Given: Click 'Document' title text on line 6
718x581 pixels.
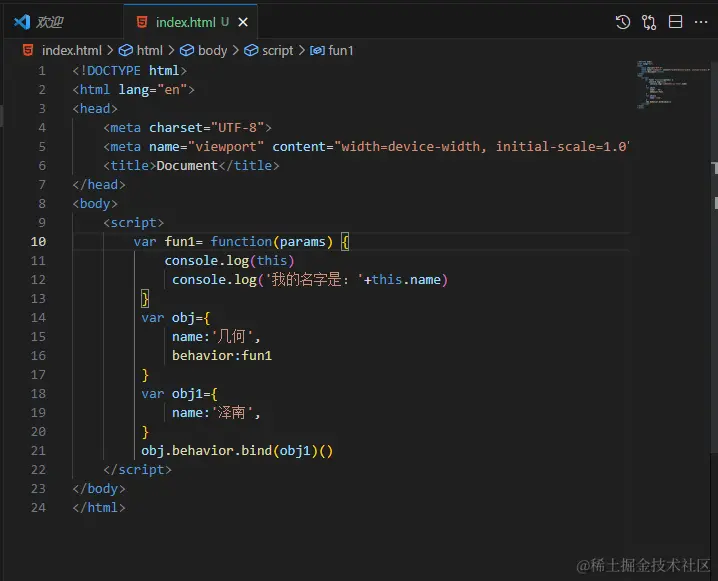Looking at the screenshot, I should tap(187, 166).
